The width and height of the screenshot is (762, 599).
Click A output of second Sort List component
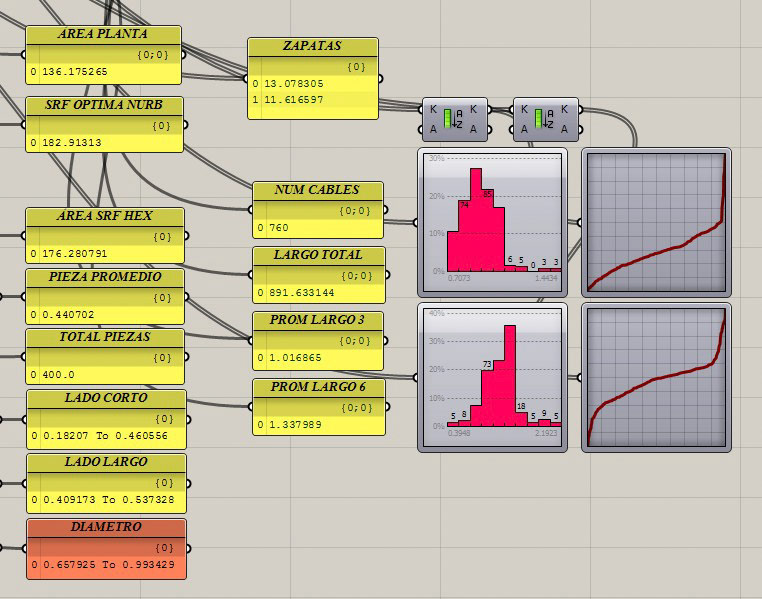pyautogui.click(x=565, y=129)
